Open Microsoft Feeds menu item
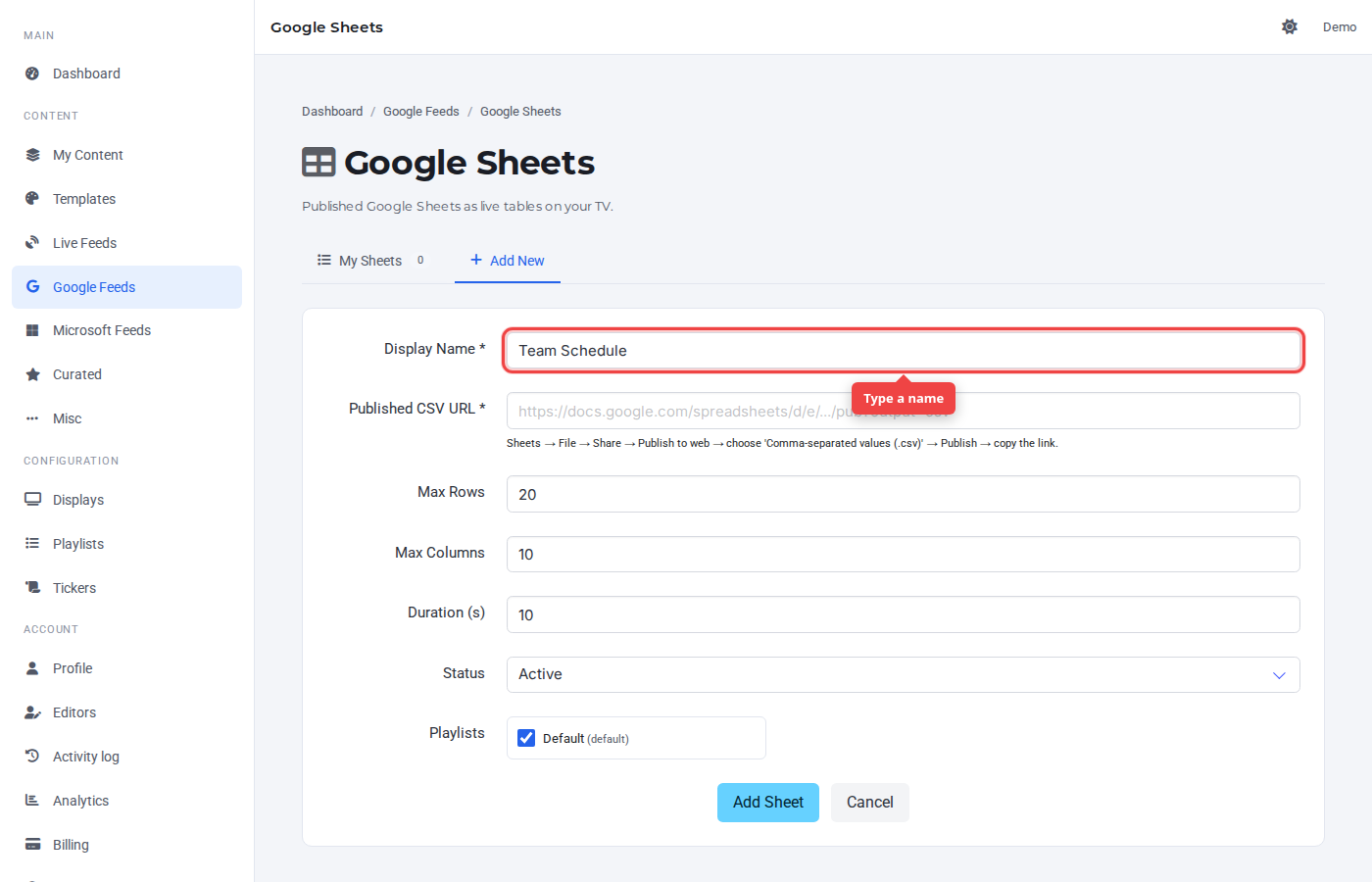The image size is (1372, 882). 126,330
